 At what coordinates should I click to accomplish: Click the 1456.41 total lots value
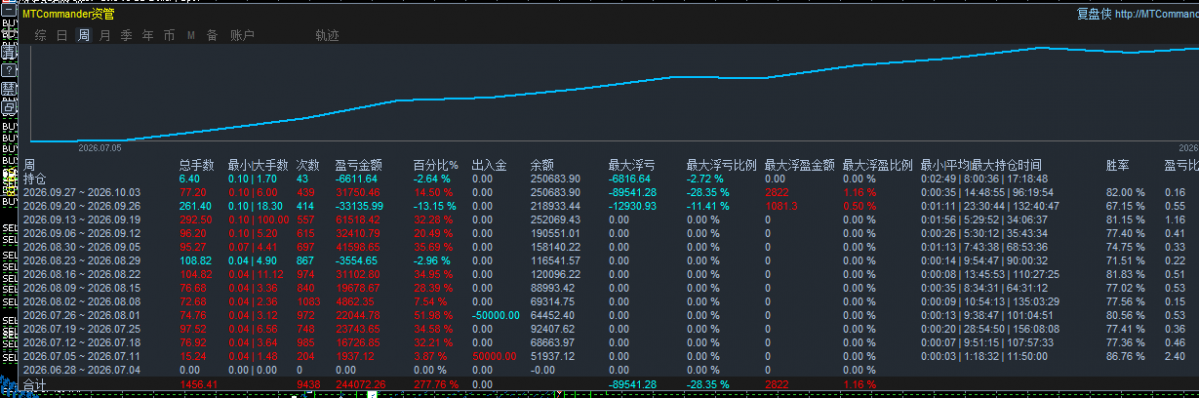coord(198,384)
